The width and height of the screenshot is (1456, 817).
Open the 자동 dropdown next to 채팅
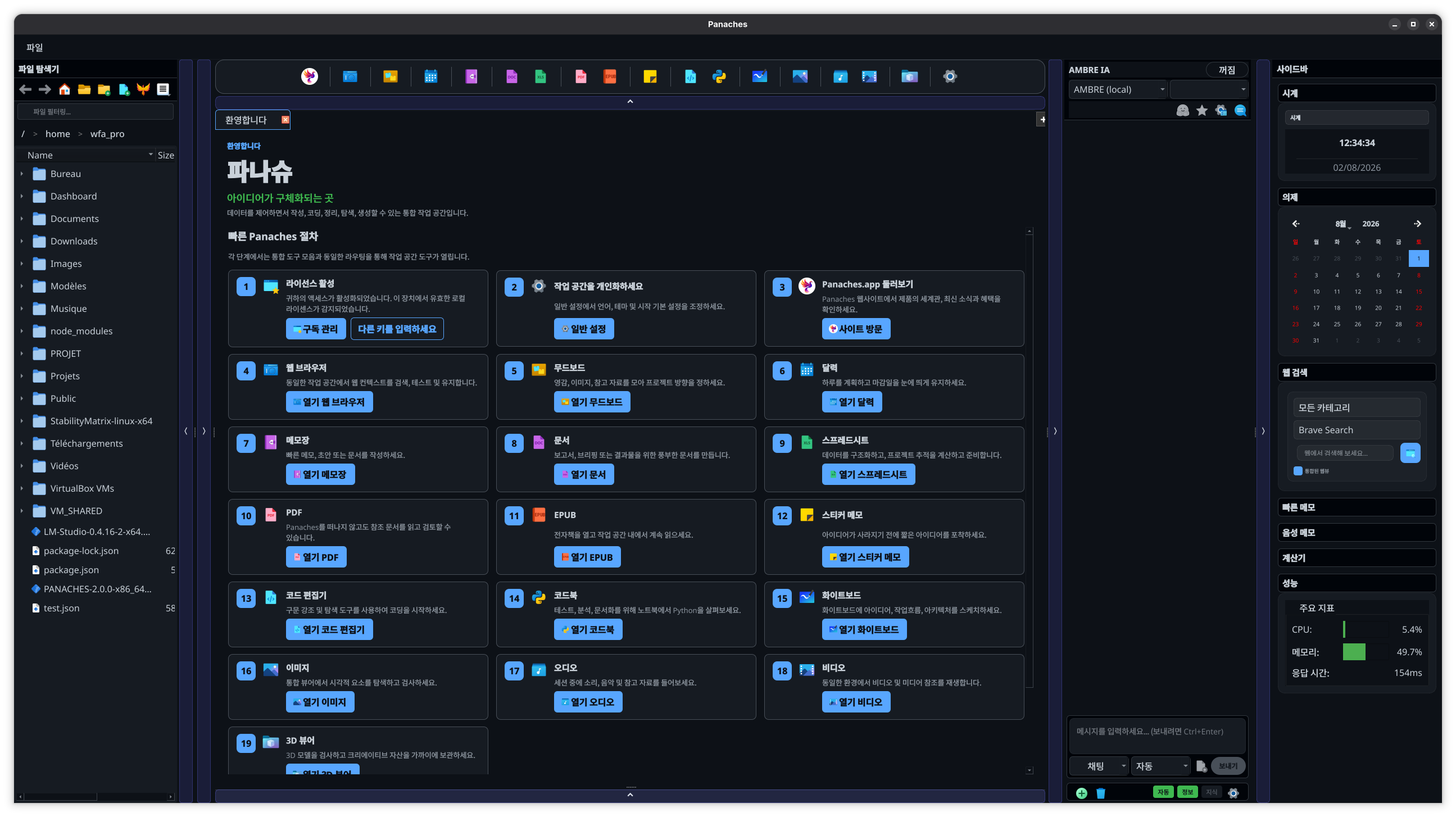[x=1160, y=767]
